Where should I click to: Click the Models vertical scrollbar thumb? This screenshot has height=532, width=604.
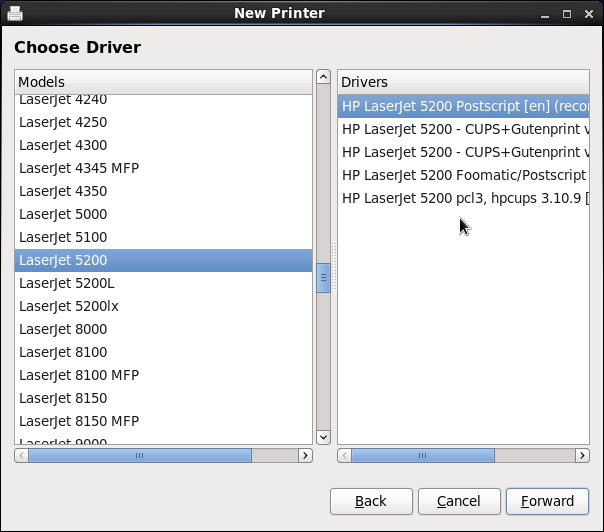(323, 278)
